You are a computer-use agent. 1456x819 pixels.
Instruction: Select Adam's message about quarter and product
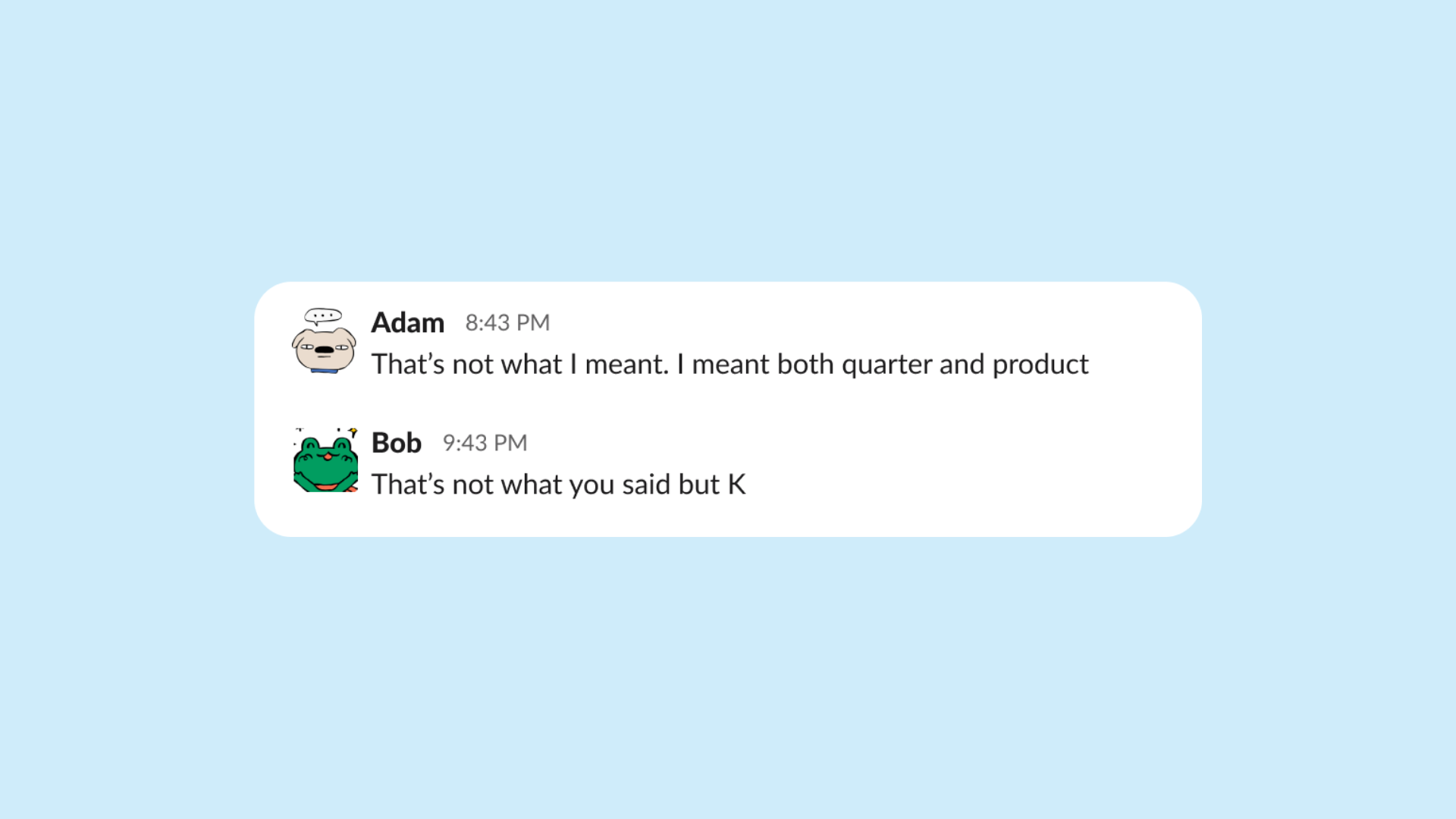pos(730,365)
